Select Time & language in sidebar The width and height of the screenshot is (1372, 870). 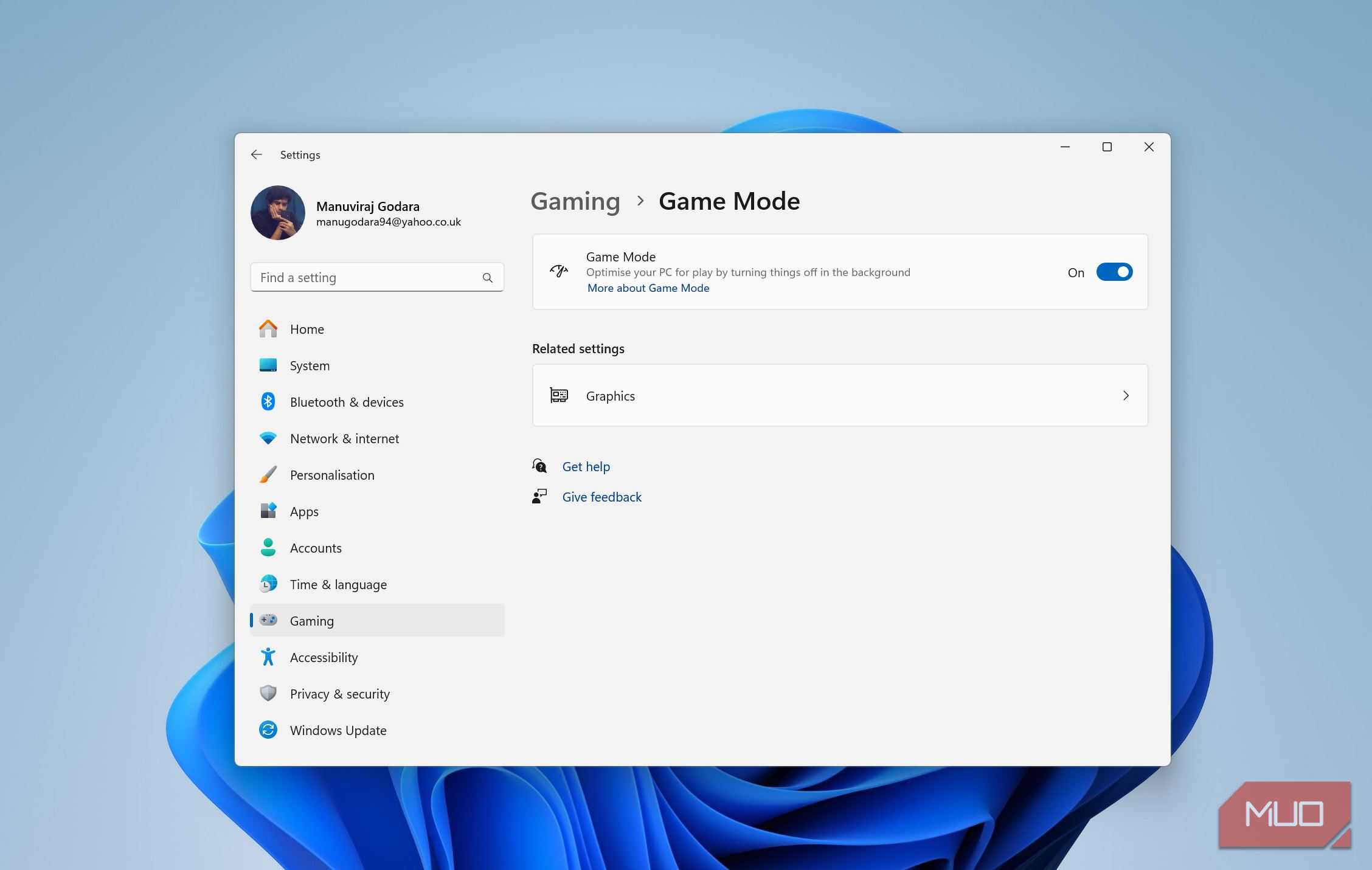point(338,584)
